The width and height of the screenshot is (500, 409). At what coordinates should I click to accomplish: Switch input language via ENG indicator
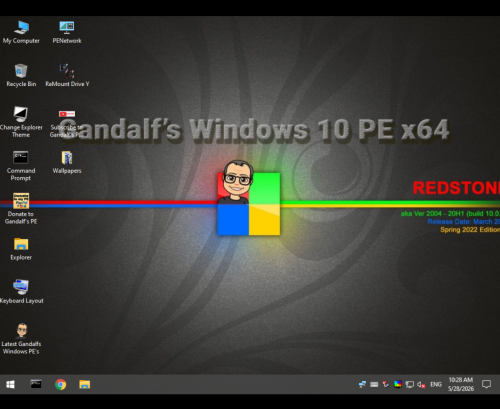point(436,384)
